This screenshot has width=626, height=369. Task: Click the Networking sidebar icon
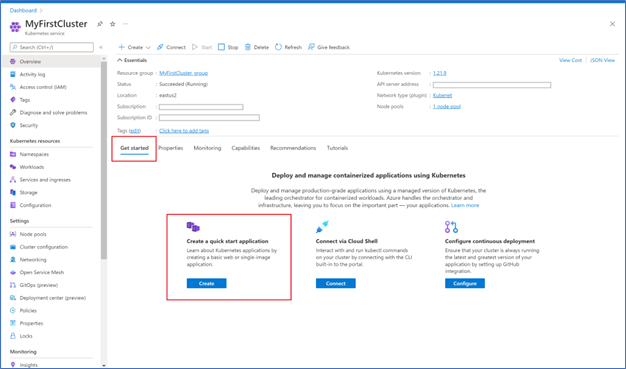tap(13, 260)
